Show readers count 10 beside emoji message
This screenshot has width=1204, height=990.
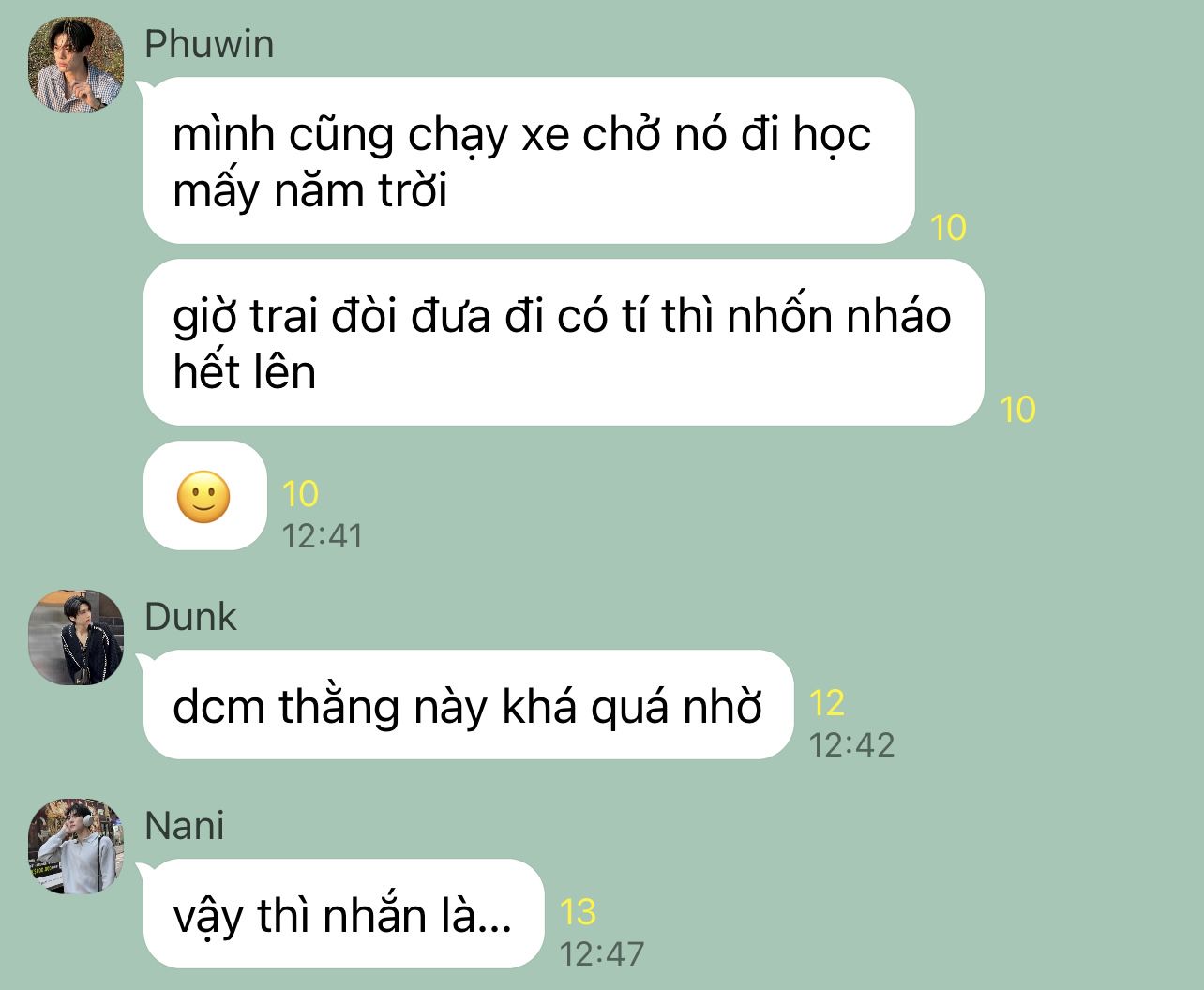click(x=301, y=494)
